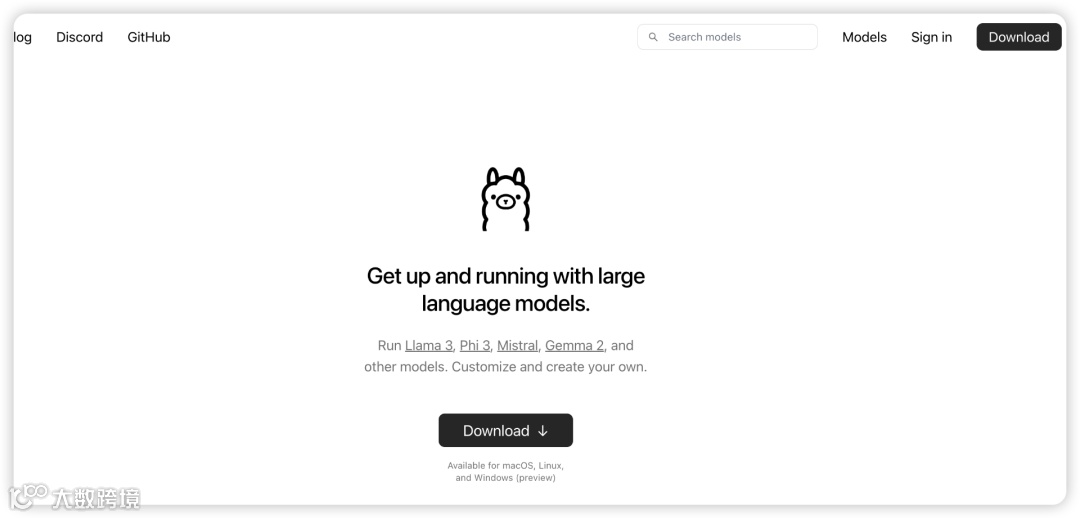Click the top-right Download button
Screen dimensions: 1080x518
pos(1019,37)
